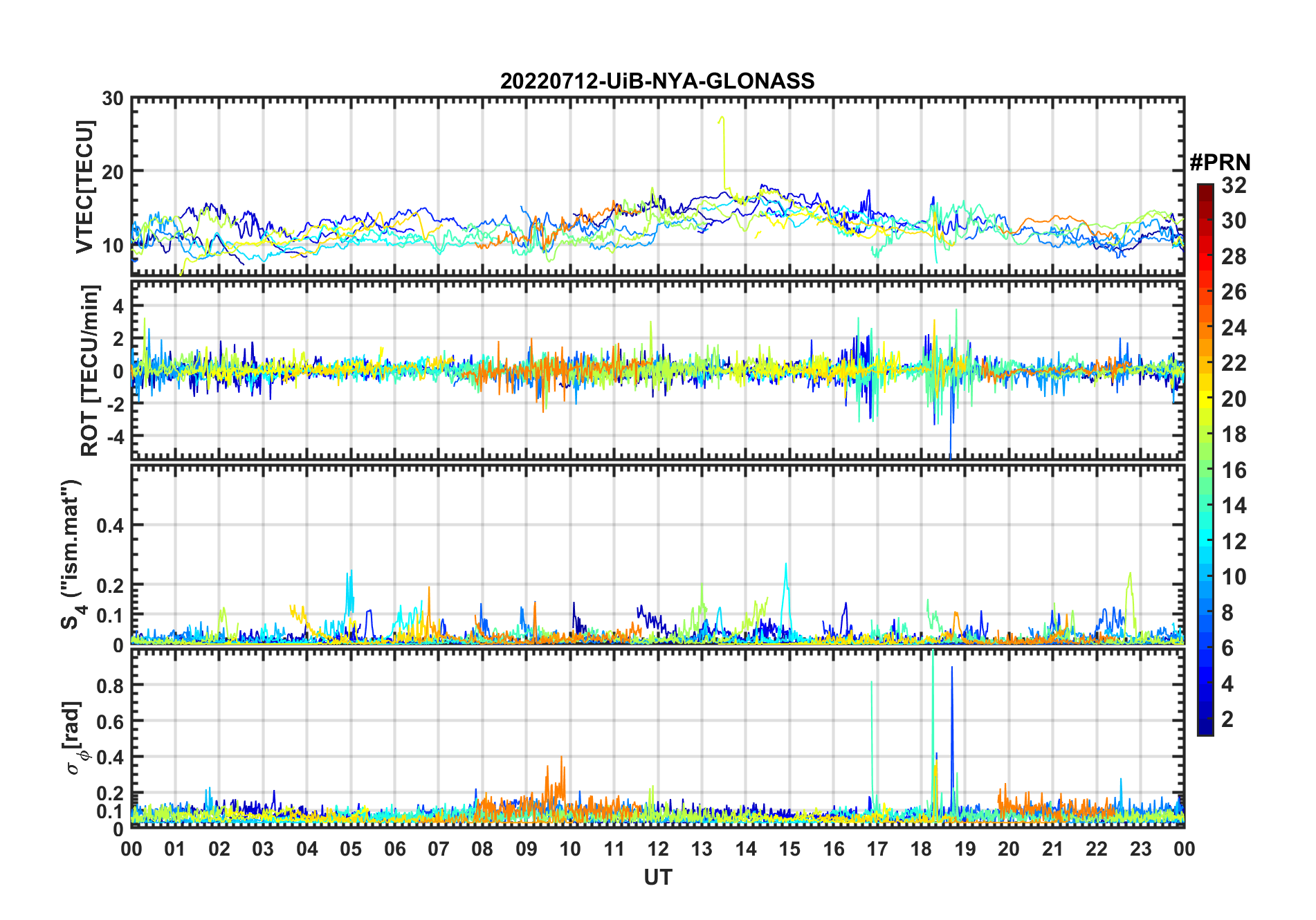Click sigma-phi axis tick label 0.8
This screenshot has width=1316, height=920.
tap(111, 686)
